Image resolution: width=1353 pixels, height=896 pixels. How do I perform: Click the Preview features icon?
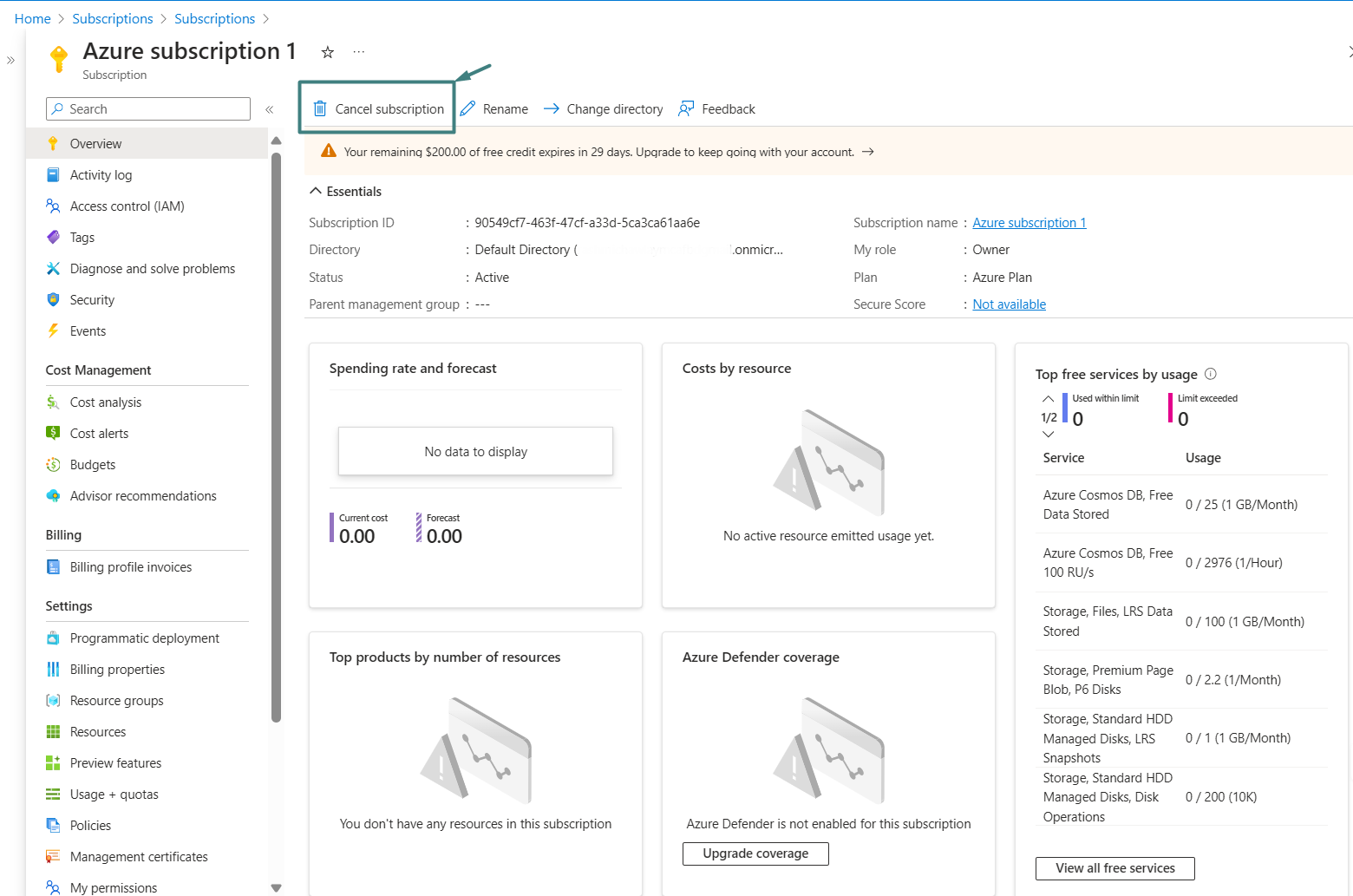point(53,762)
